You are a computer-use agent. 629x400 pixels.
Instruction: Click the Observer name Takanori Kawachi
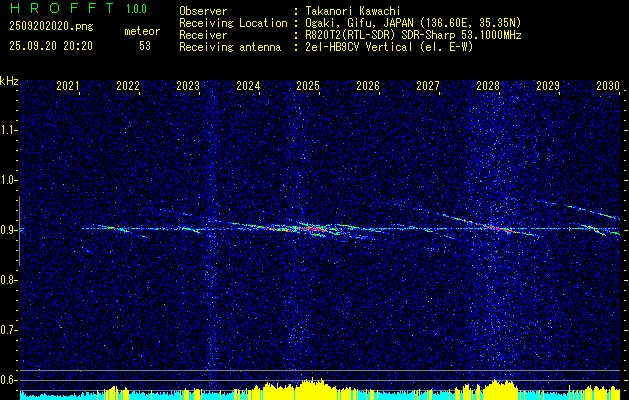pos(352,11)
